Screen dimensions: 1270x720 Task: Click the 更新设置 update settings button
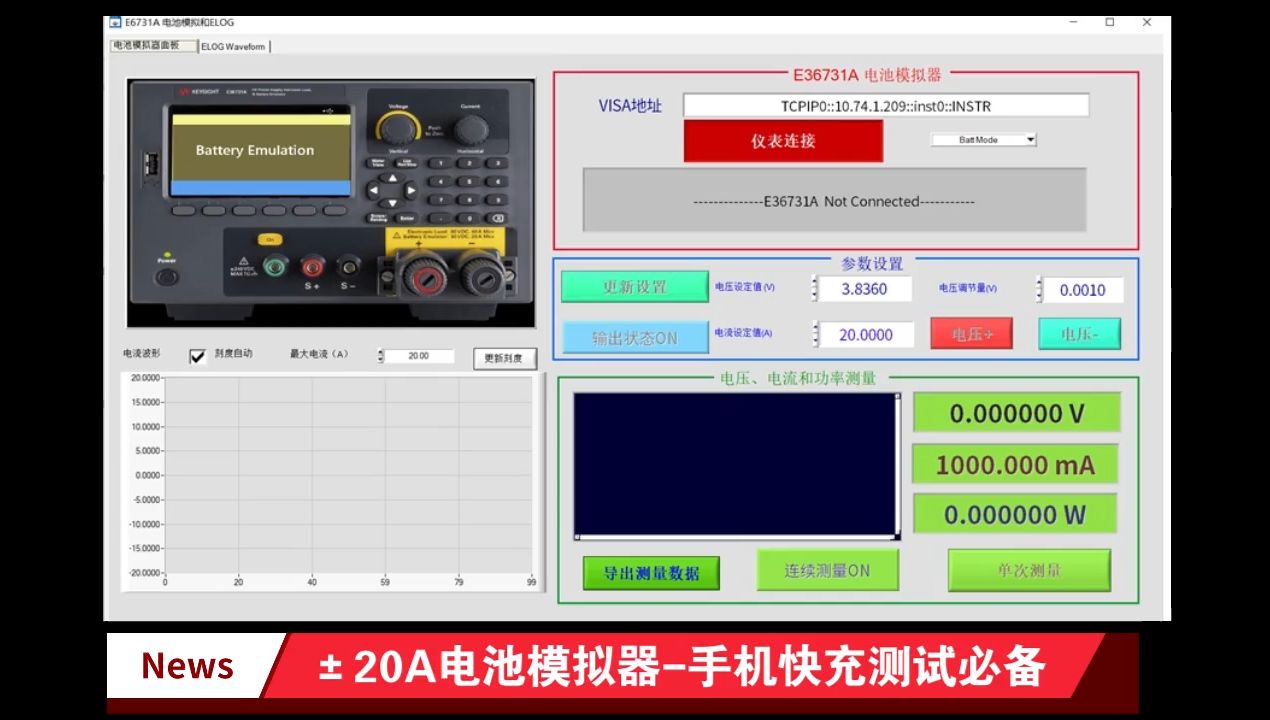pos(635,287)
